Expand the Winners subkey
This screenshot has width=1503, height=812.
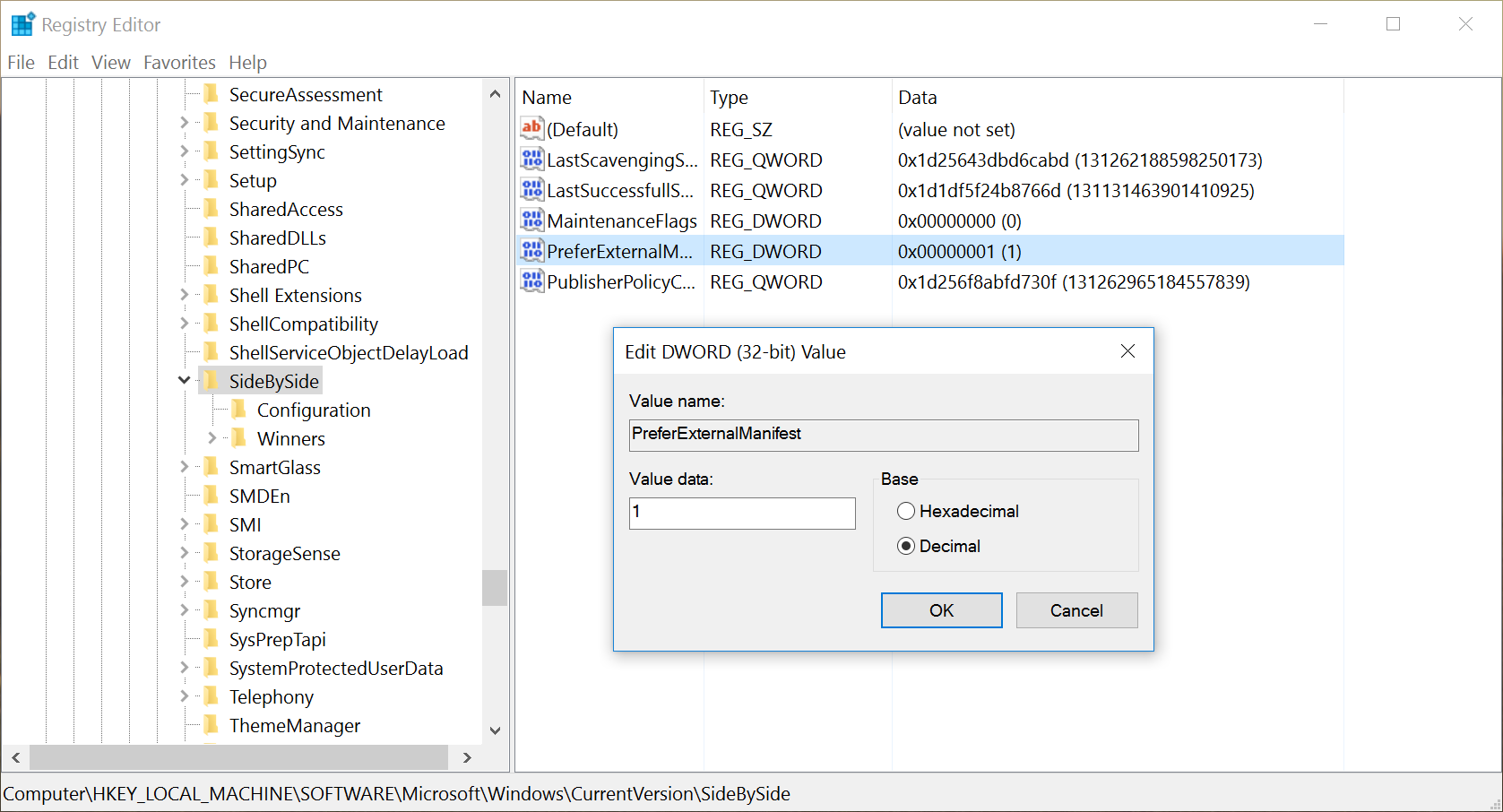[212, 438]
